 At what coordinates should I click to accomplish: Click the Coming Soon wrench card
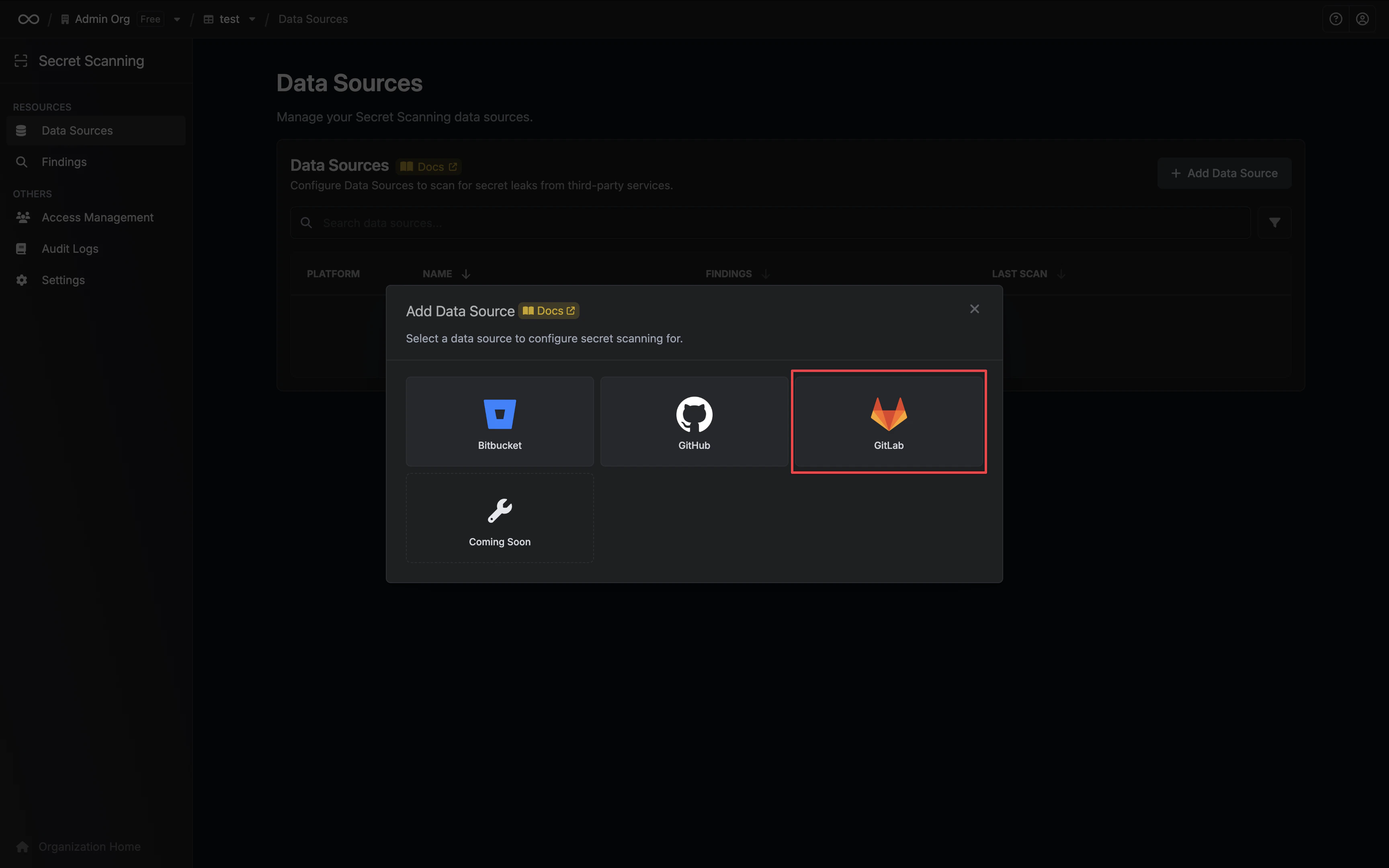coord(499,518)
